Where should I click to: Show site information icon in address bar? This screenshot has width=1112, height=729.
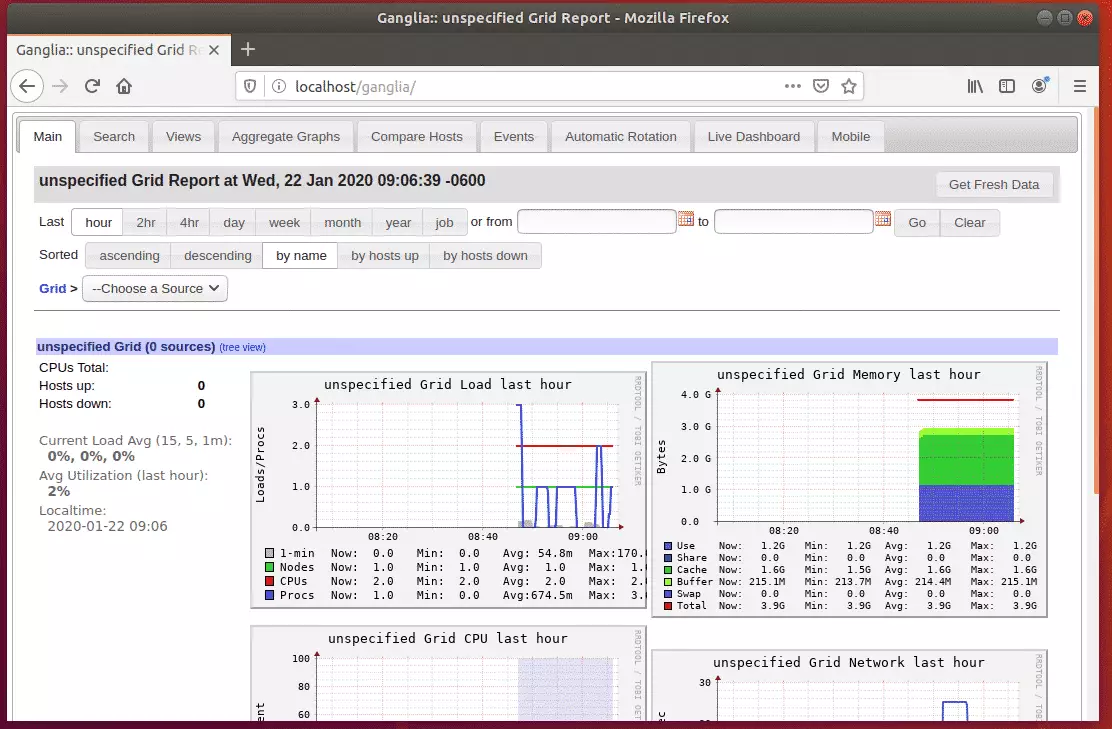(279, 87)
